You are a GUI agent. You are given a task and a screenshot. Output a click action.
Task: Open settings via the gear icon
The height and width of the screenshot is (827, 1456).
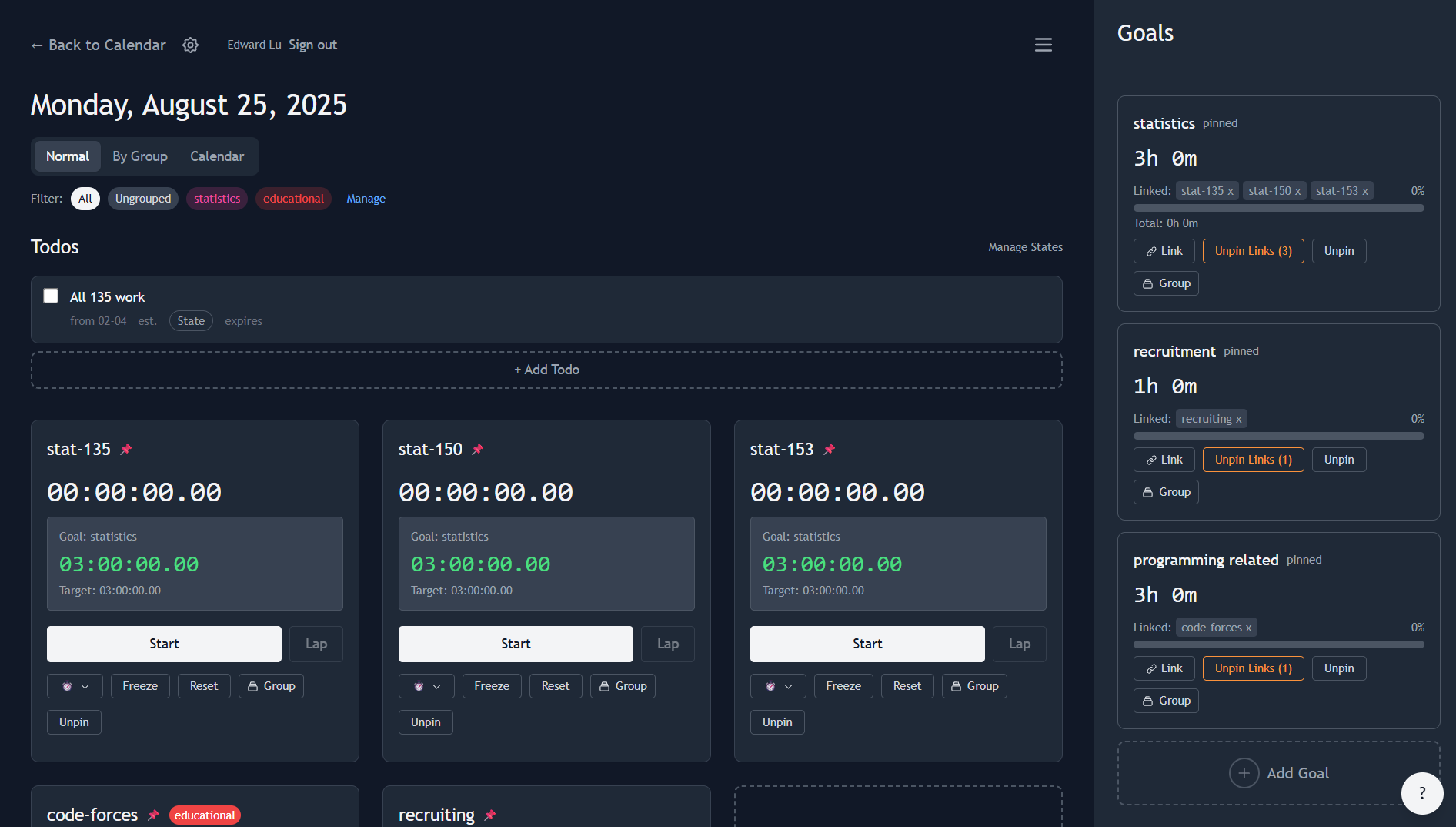(x=190, y=45)
